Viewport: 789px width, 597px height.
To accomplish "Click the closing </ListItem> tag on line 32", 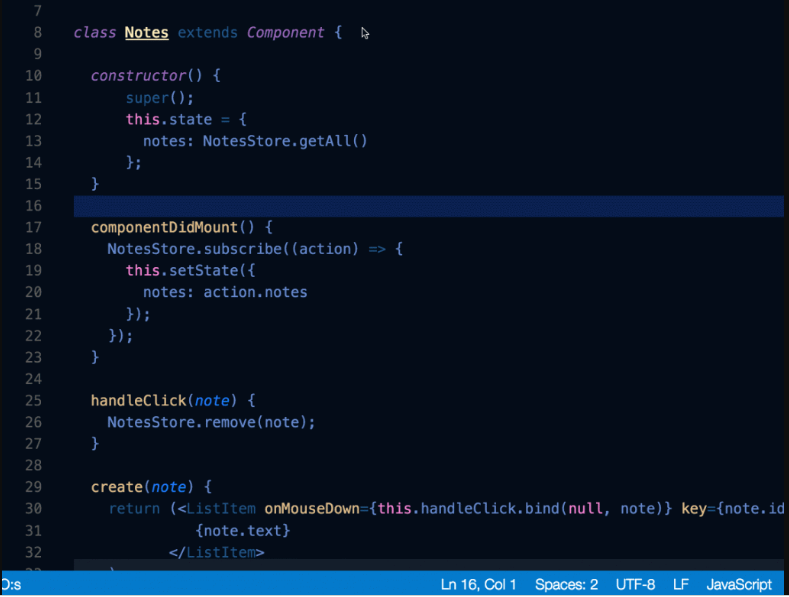I will [216, 553].
